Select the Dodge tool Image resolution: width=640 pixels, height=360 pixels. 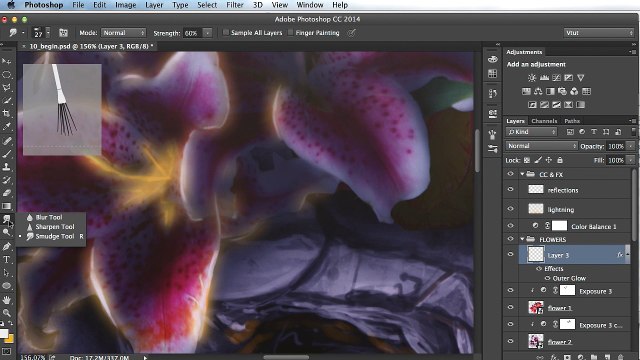coord(7,232)
